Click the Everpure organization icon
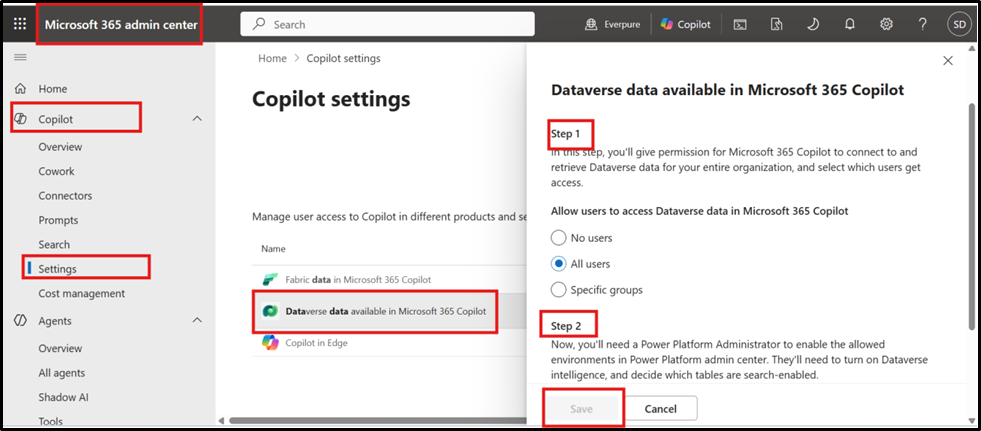 coord(591,24)
